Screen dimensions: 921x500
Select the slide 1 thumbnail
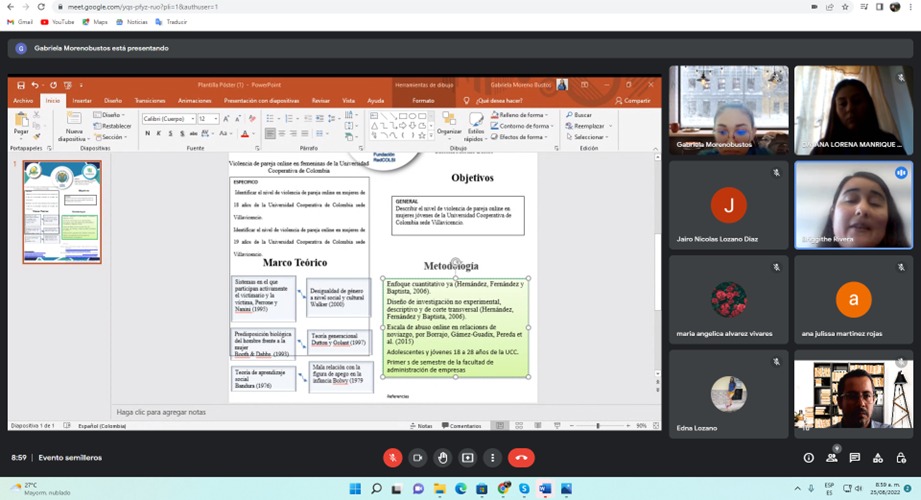[x=62, y=212]
